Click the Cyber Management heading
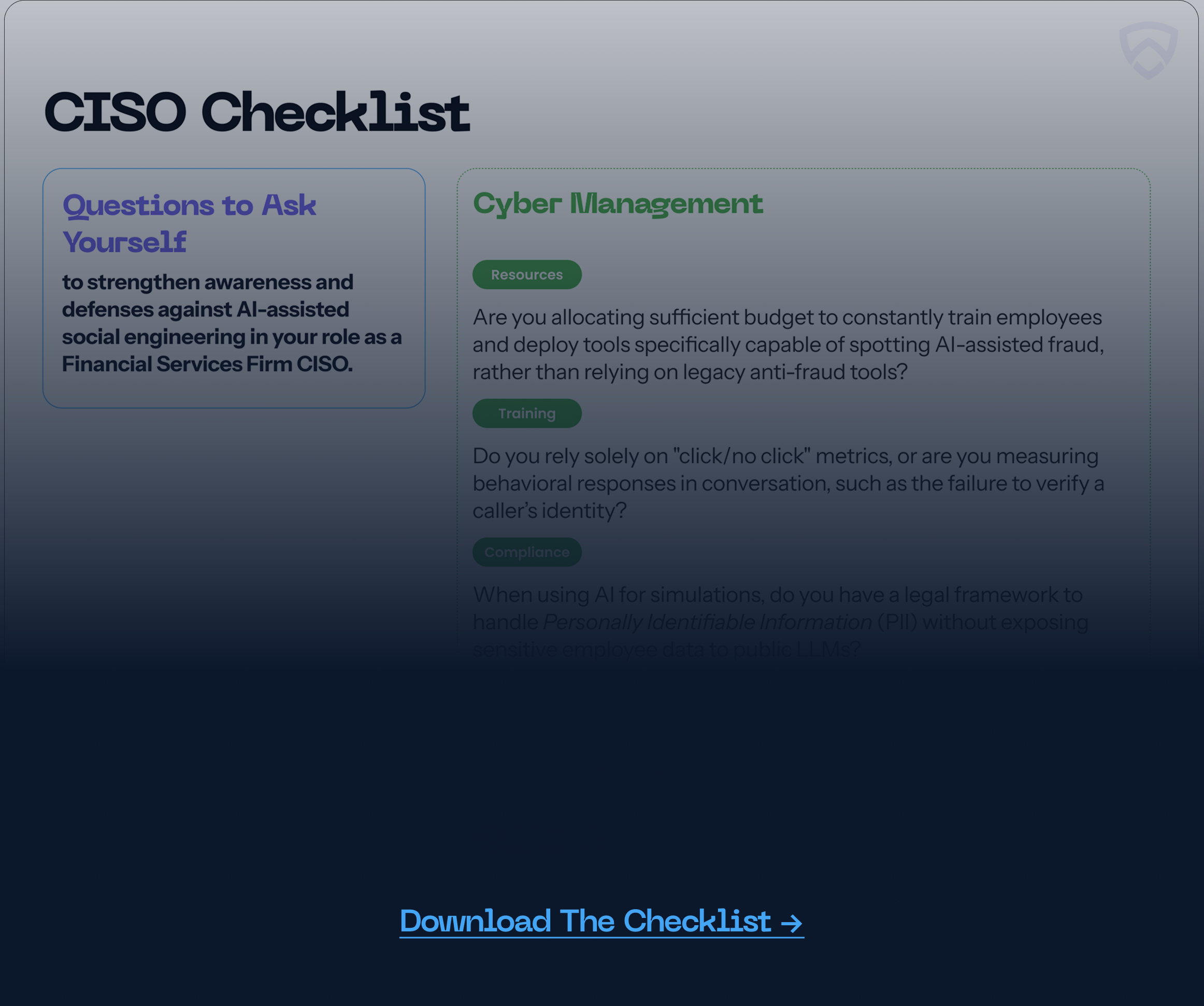Screen dimensions: 1204x1006 618,204
